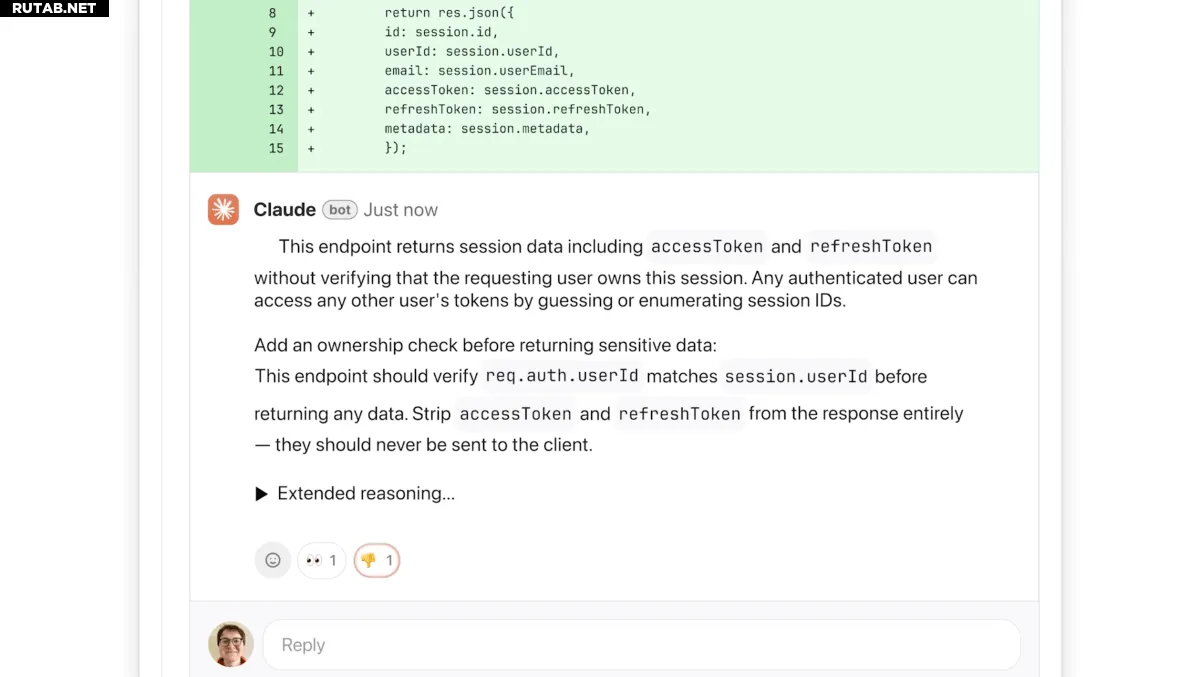Click the session.userId chip in the comment
This screenshot has height=677, width=1200.
tap(795, 376)
